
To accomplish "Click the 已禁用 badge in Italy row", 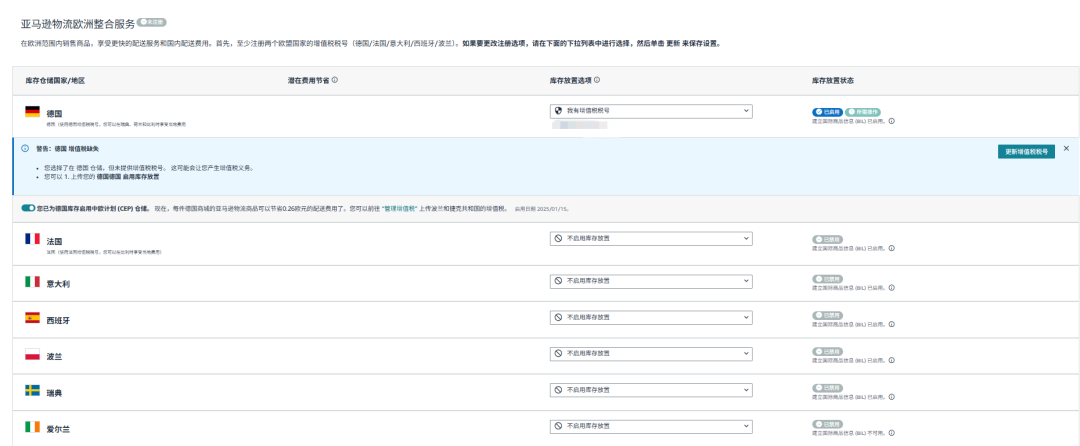I will click(x=827, y=279).
